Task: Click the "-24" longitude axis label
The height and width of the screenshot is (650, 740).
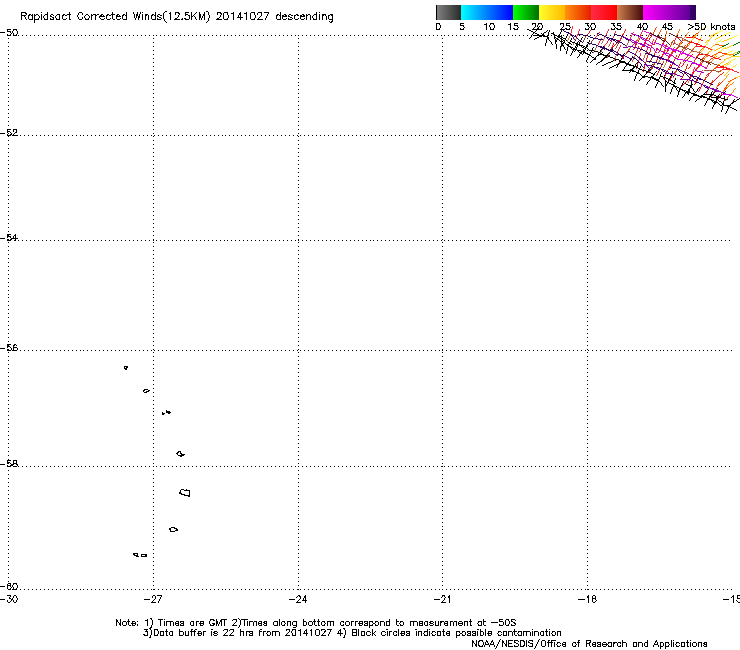Action: (x=298, y=599)
